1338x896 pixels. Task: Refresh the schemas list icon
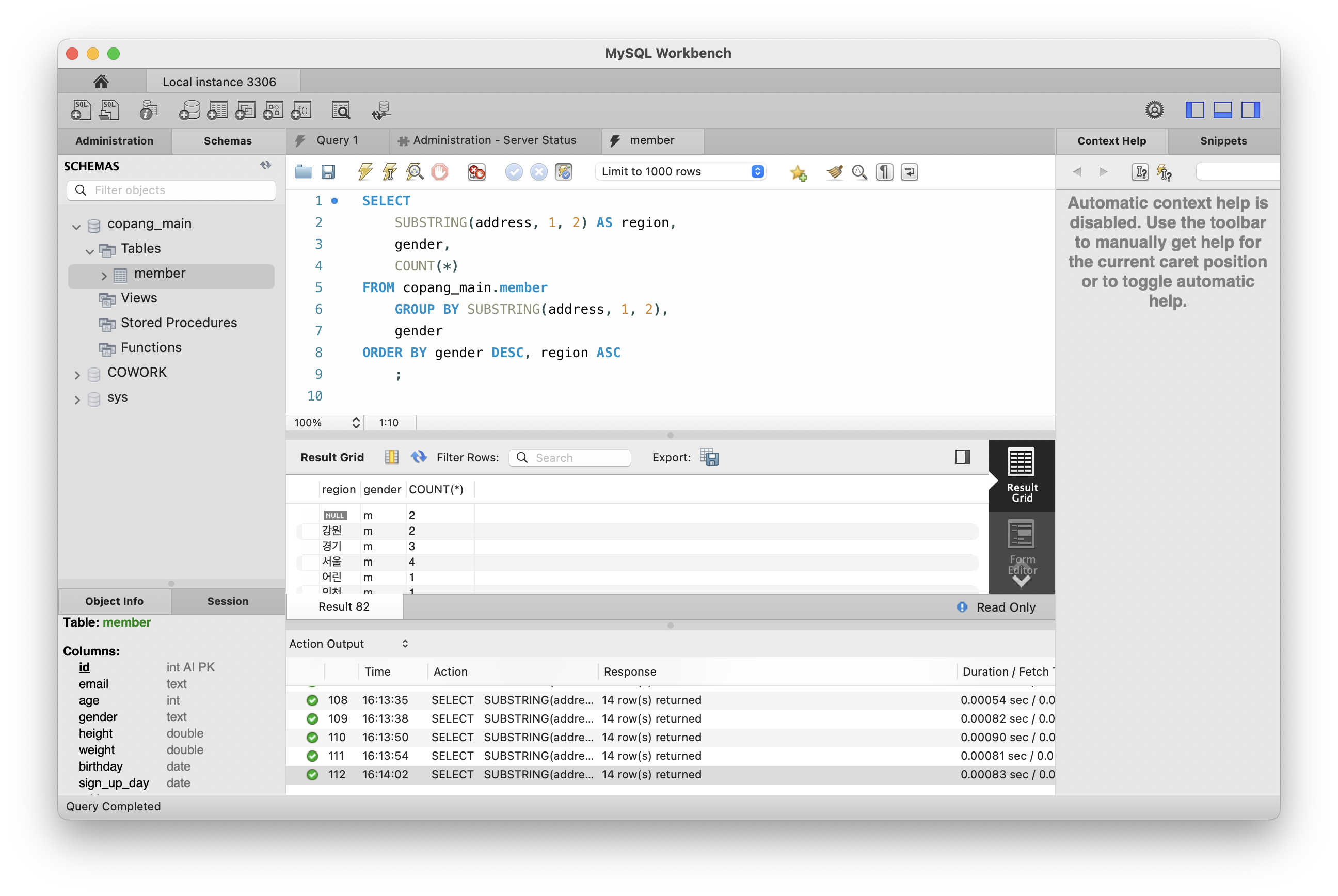click(x=266, y=165)
